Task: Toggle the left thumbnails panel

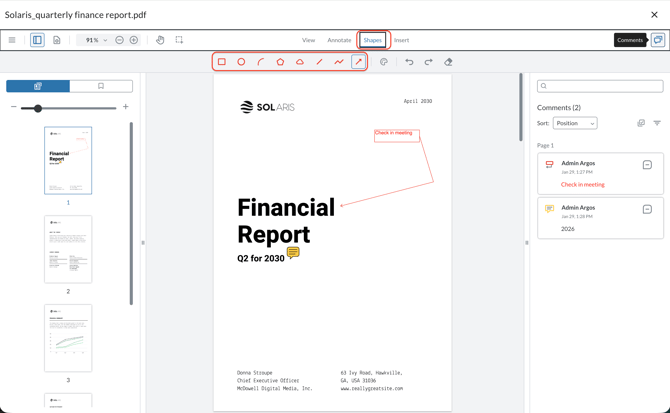Action: pyautogui.click(x=37, y=40)
